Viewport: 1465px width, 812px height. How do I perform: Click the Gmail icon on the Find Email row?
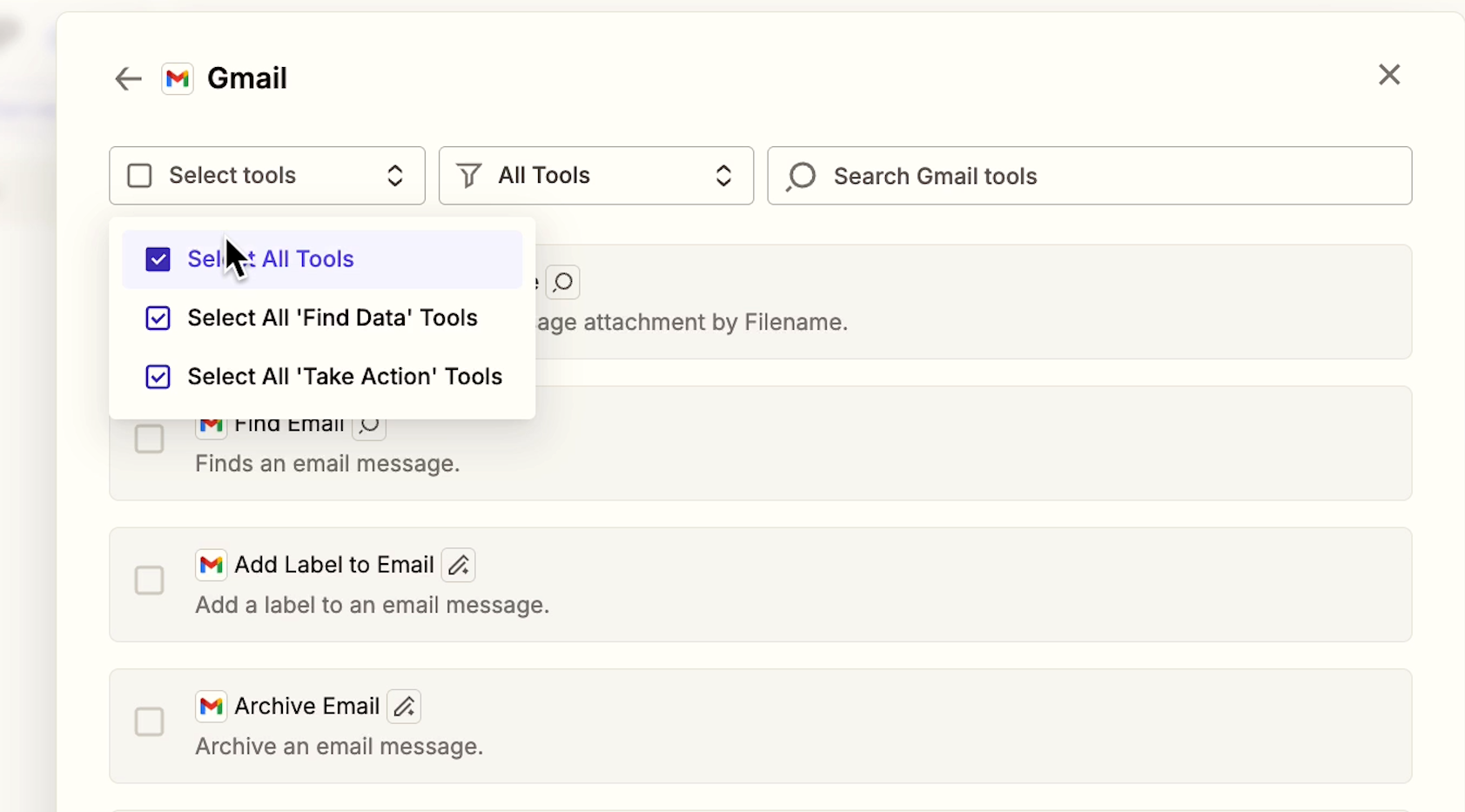tap(212, 427)
